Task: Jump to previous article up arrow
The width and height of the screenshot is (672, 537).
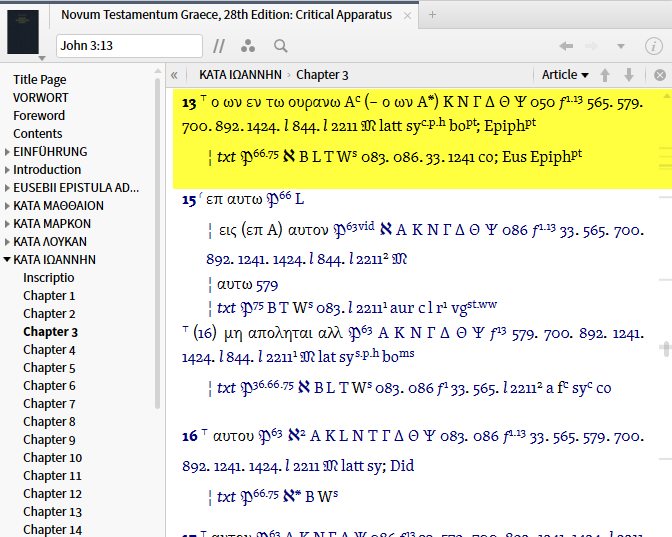Action: (605, 75)
